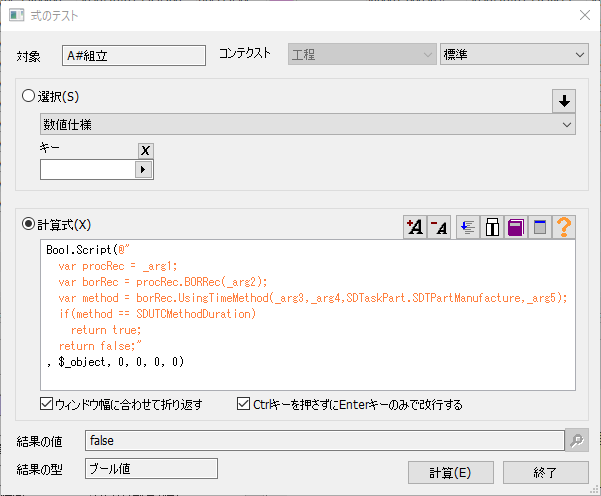Toggle the Ctrl-less Enter line break checkbox
The image size is (601, 496).
pyautogui.click(x=244, y=405)
